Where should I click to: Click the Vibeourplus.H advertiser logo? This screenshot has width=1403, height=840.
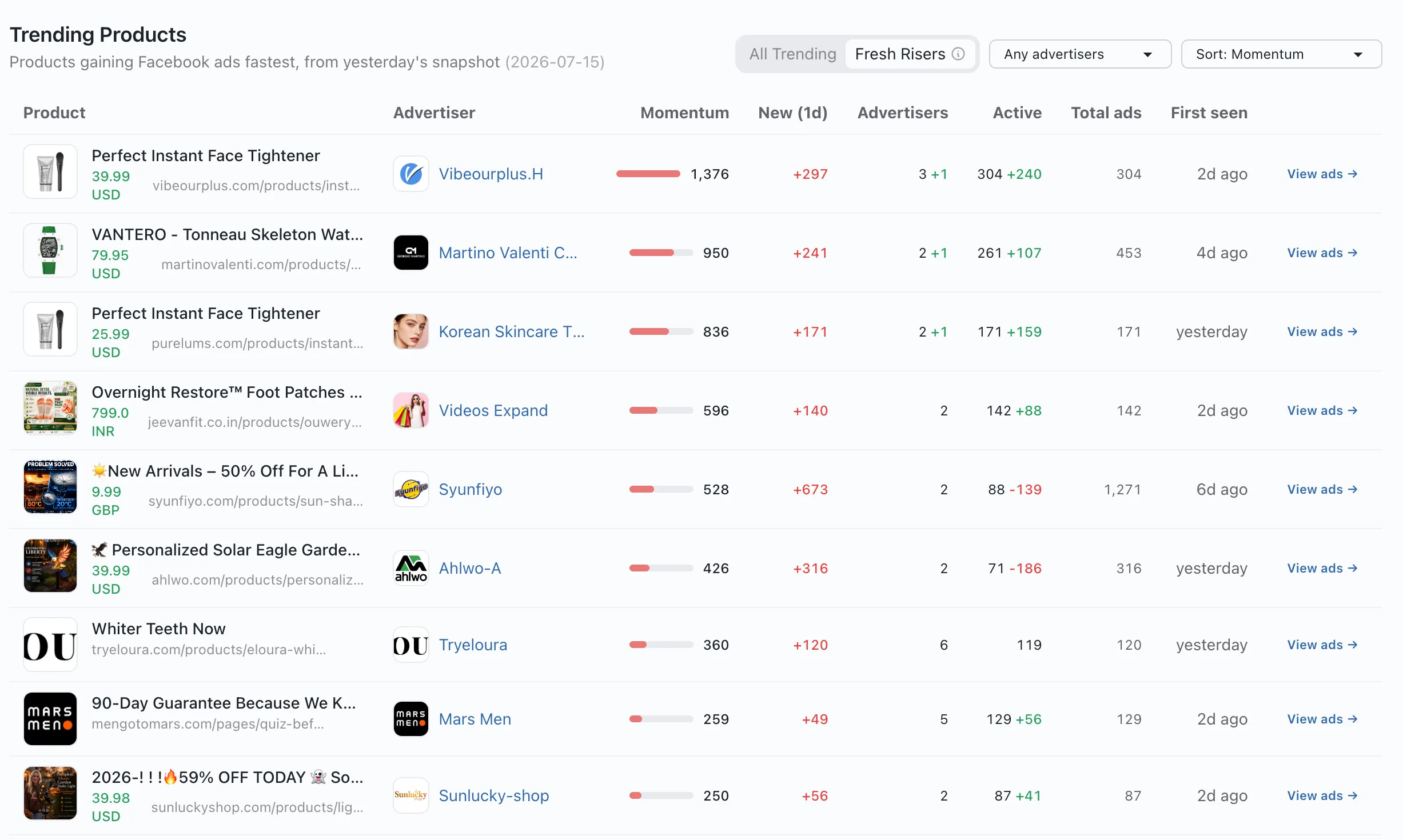(x=411, y=174)
